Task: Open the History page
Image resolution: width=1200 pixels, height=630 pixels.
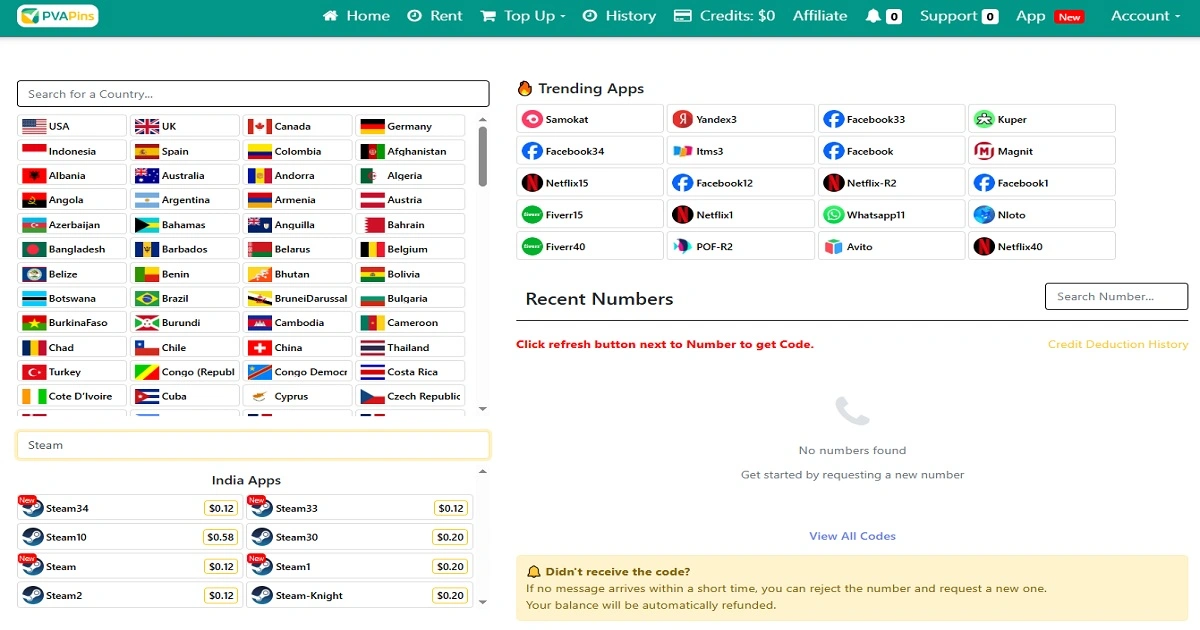Action: click(x=619, y=16)
